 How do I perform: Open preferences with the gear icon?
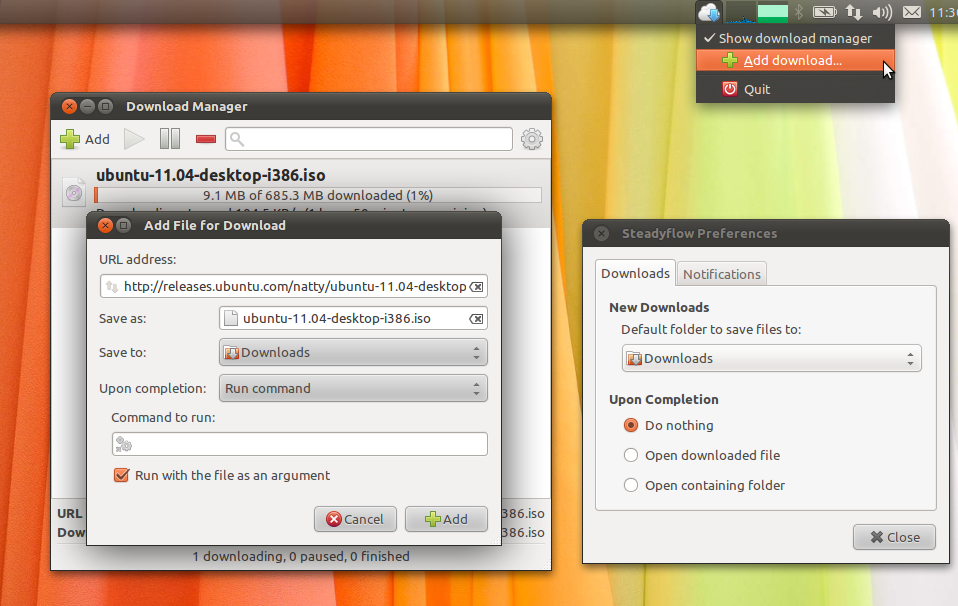click(x=532, y=139)
